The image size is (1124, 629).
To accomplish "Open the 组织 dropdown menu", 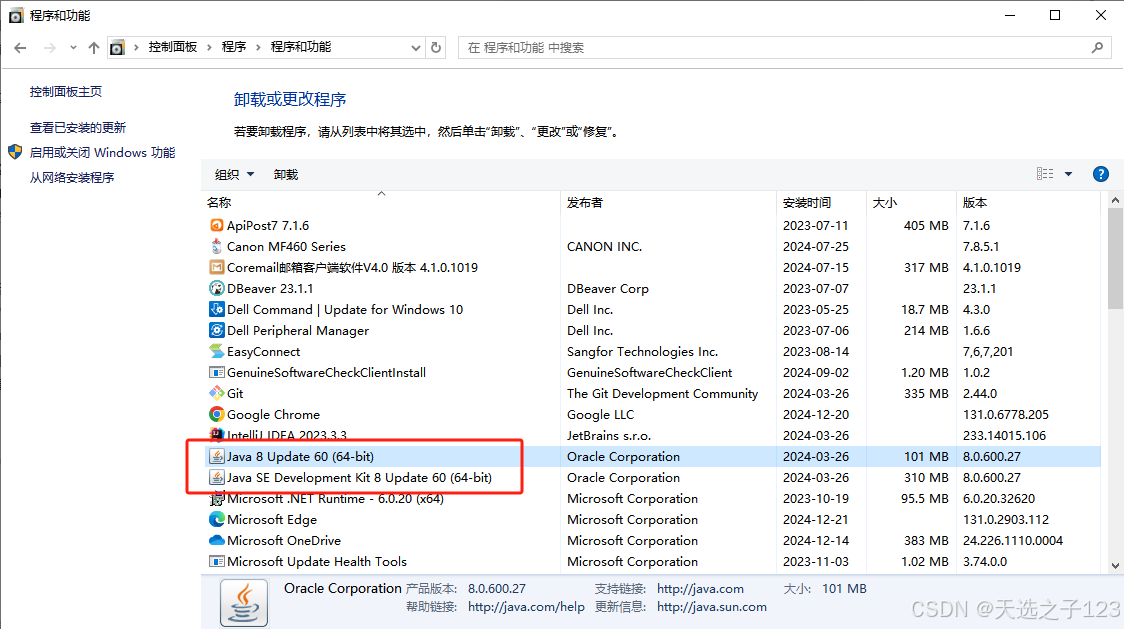I will tap(234, 174).
